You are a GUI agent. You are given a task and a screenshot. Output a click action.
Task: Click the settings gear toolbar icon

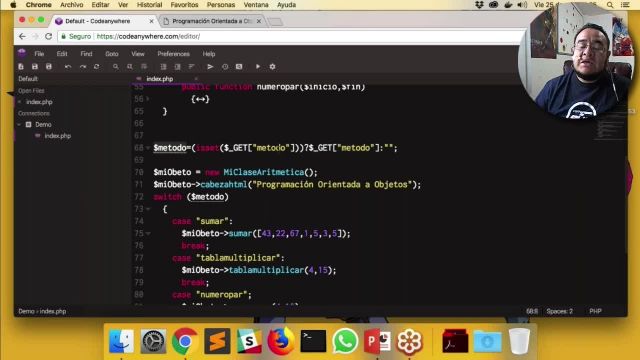pos(272,67)
